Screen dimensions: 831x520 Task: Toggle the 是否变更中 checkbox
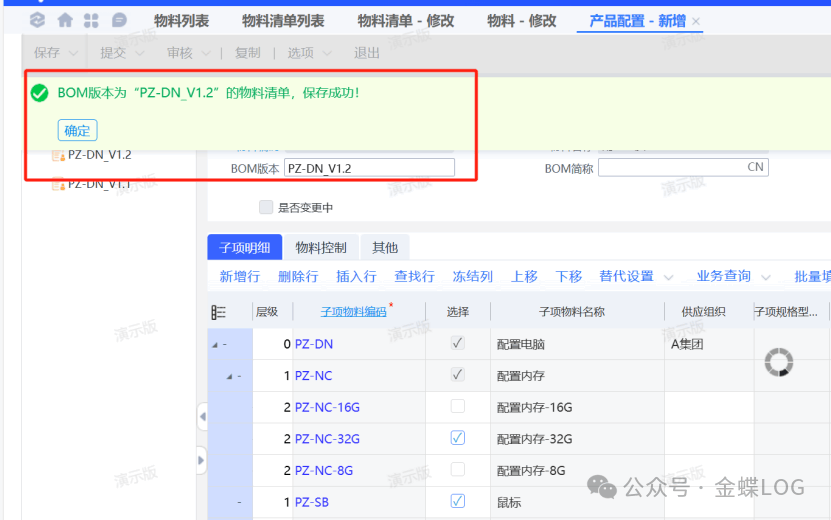click(x=266, y=207)
